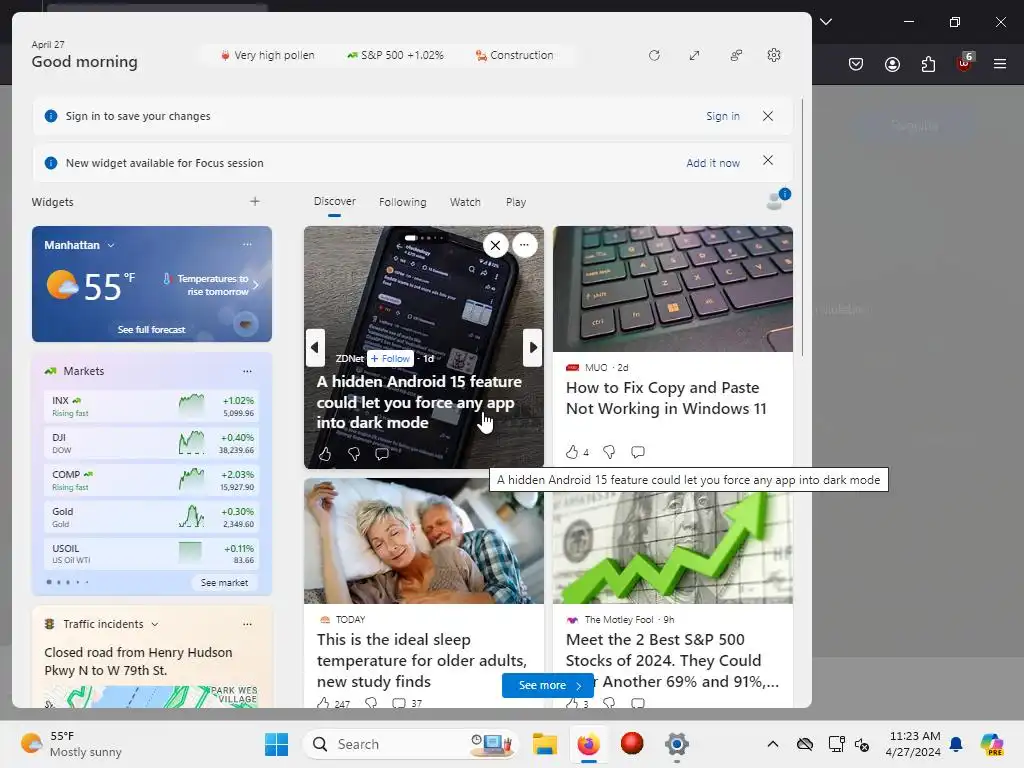
Task: Select the first Markets page dot
Action: point(49,582)
